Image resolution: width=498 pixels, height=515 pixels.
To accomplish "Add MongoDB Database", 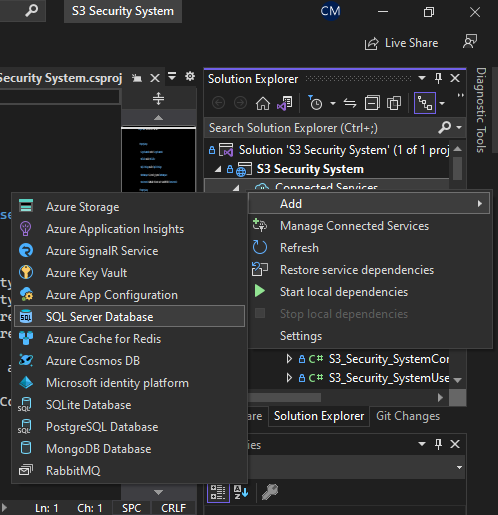I will click(129, 449).
